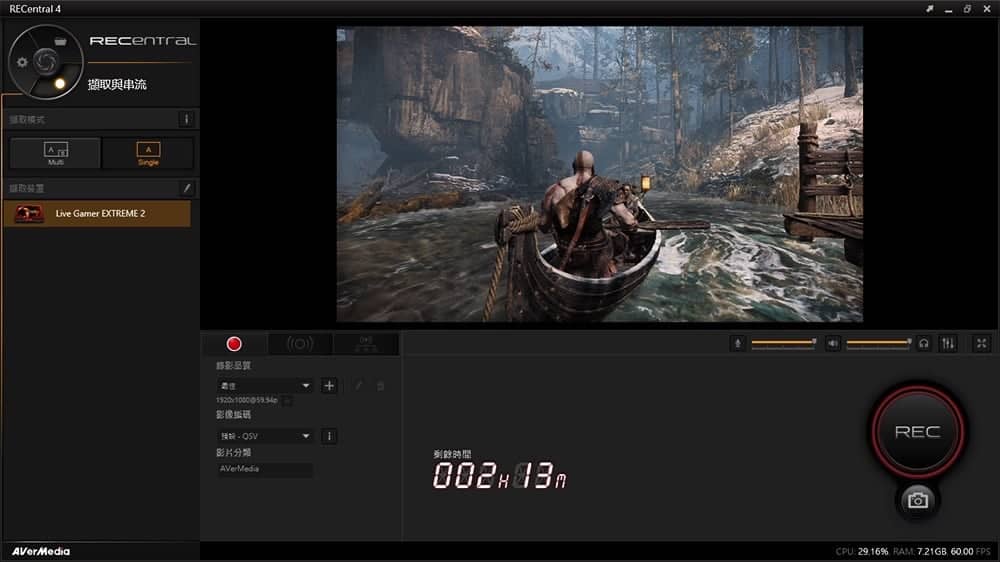The height and width of the screenshot is (562, 1000).
Task: Open capture mode info button
Action: pos(186,119)
